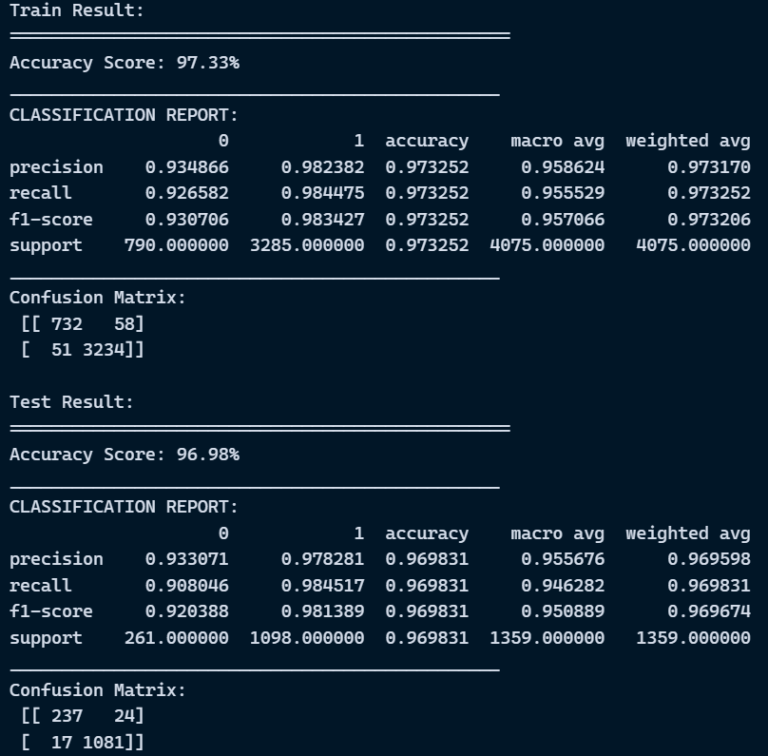
Task: Click the test Accuracy Score 96.98% text
Action: coord(124,455)
